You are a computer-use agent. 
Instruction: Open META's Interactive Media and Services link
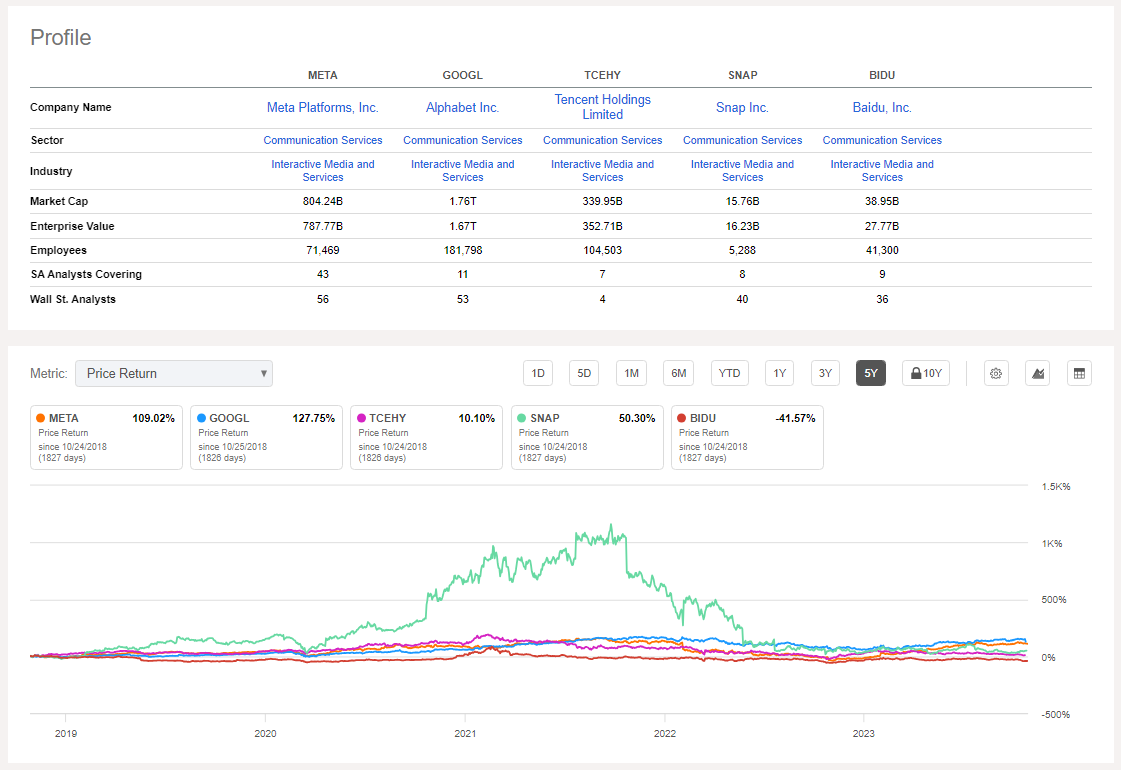tap(322, 171)
